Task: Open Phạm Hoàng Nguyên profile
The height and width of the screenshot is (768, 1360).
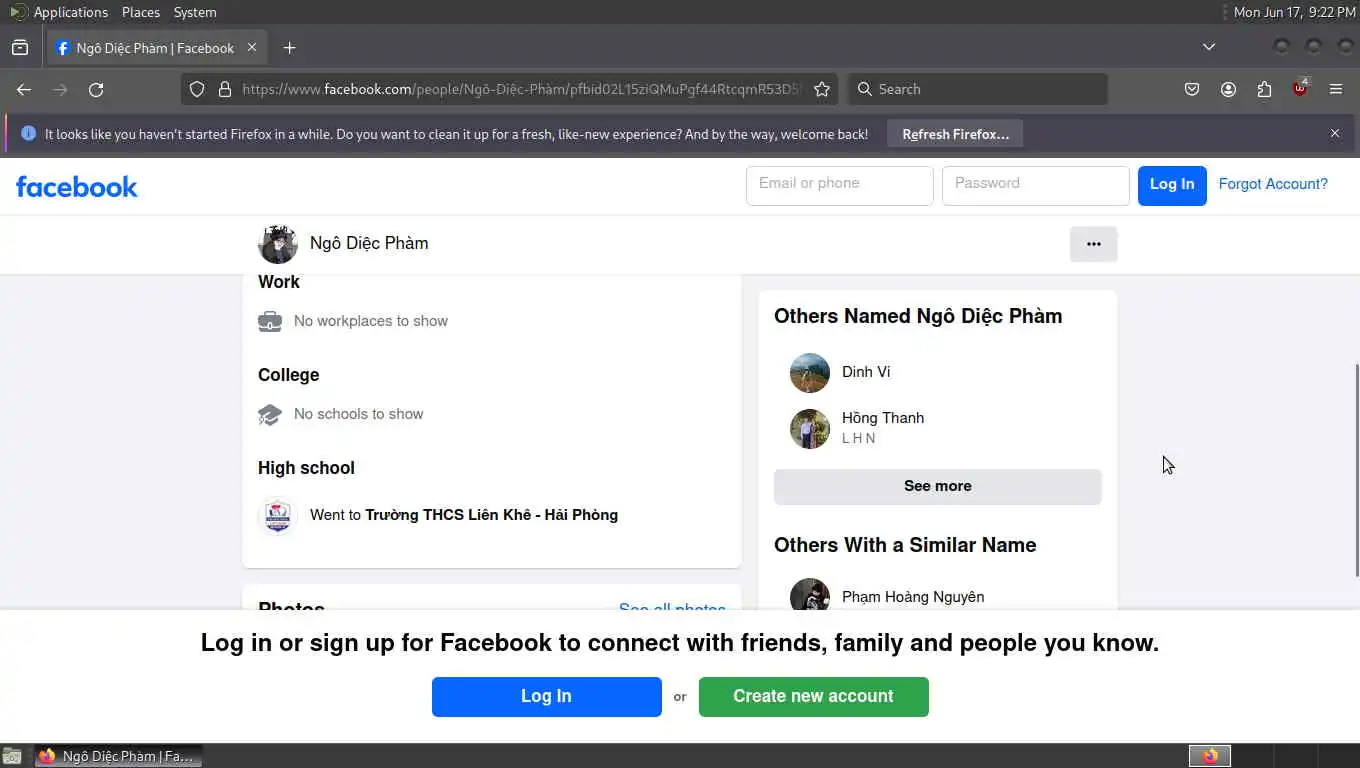Action: 913,597
